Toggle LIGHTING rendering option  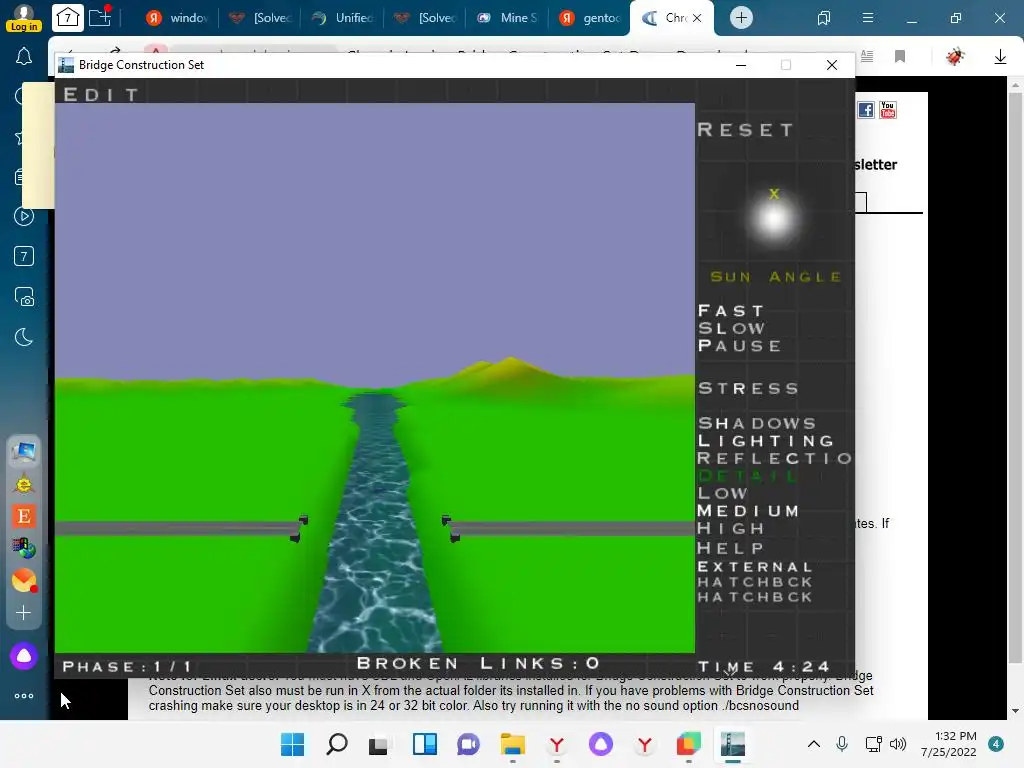[765, 441]
